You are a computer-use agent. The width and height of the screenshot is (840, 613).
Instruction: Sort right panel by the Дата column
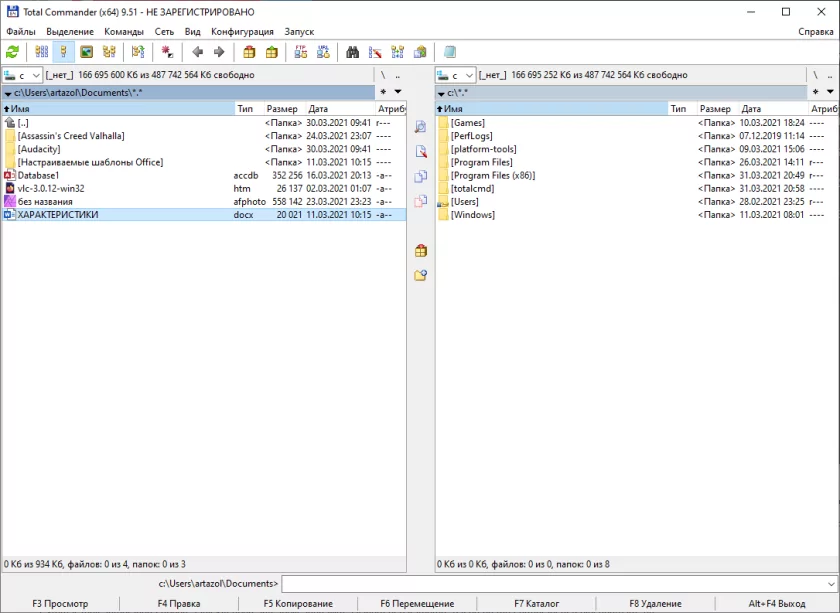(x=772, y=109)
